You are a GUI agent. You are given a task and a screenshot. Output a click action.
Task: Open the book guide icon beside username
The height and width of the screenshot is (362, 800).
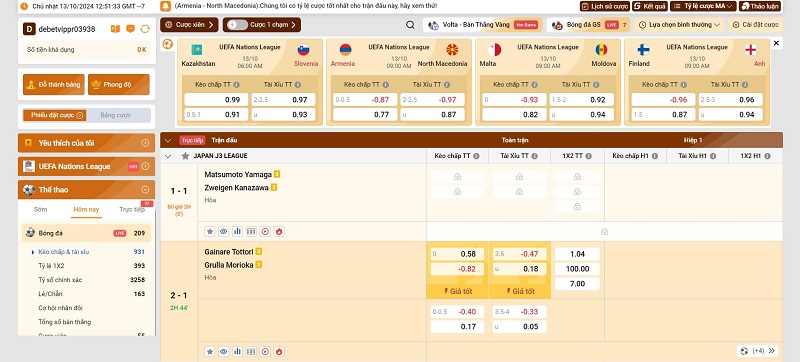[115, 29]
